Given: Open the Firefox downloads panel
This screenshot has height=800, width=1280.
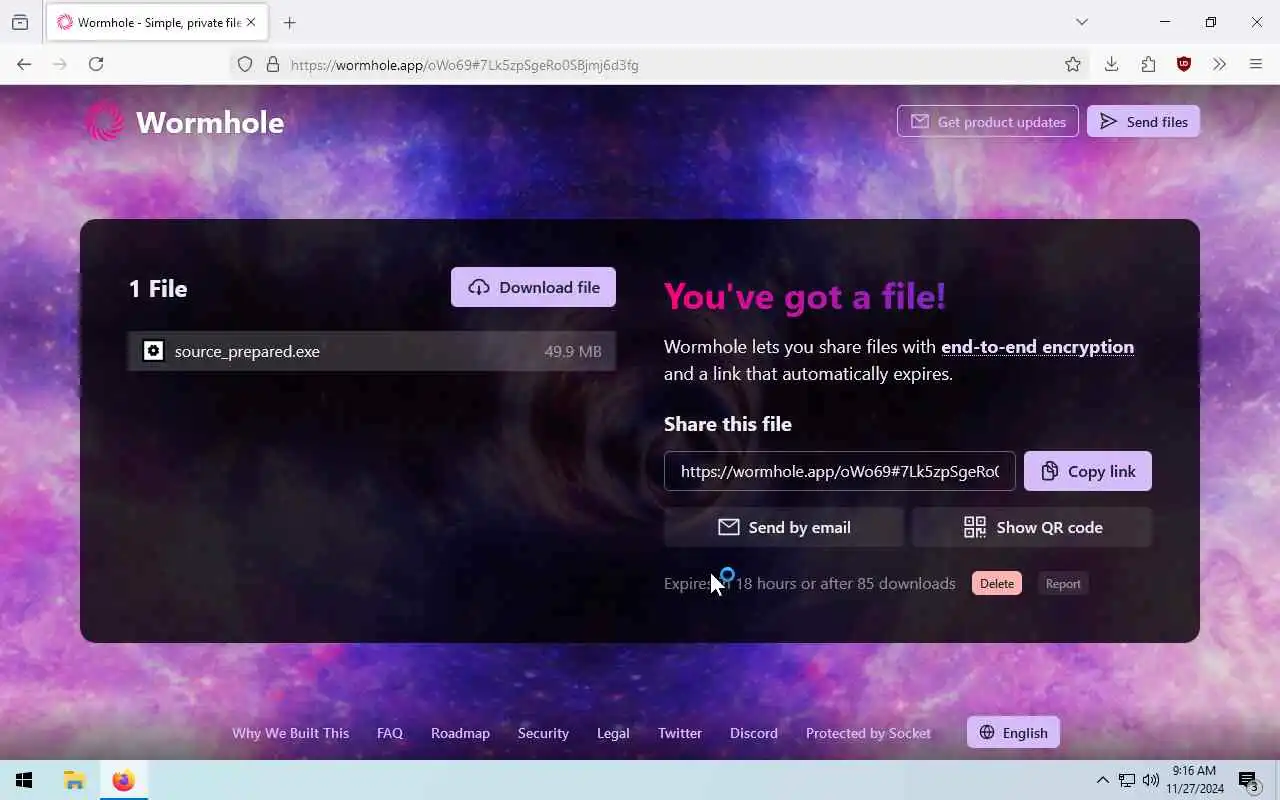Looking at the screenshot, I should (x=1111, y=64).
